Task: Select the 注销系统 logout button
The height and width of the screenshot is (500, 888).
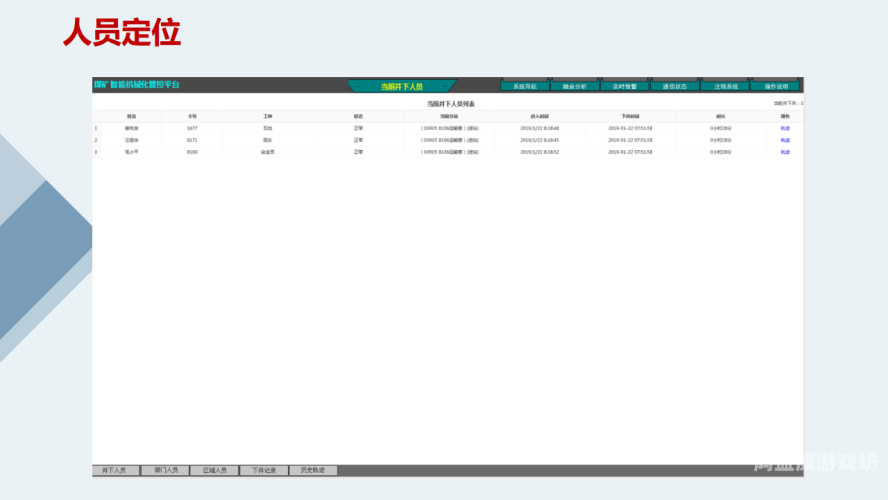Action: click(725, 86)
